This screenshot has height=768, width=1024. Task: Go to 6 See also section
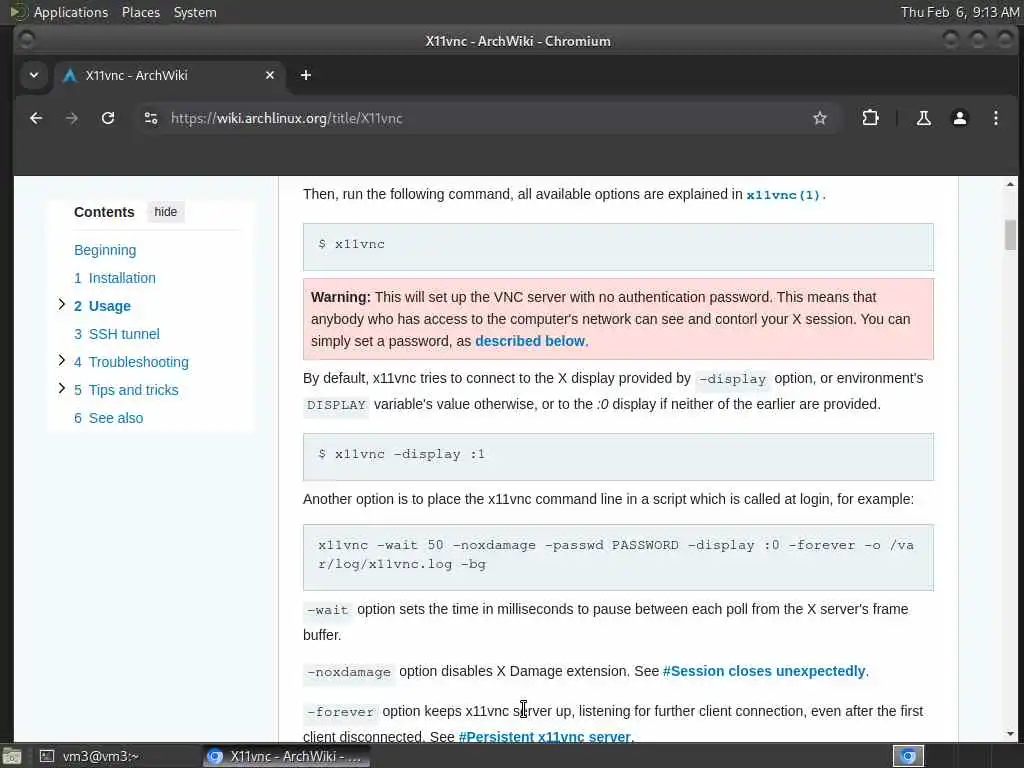108,419
